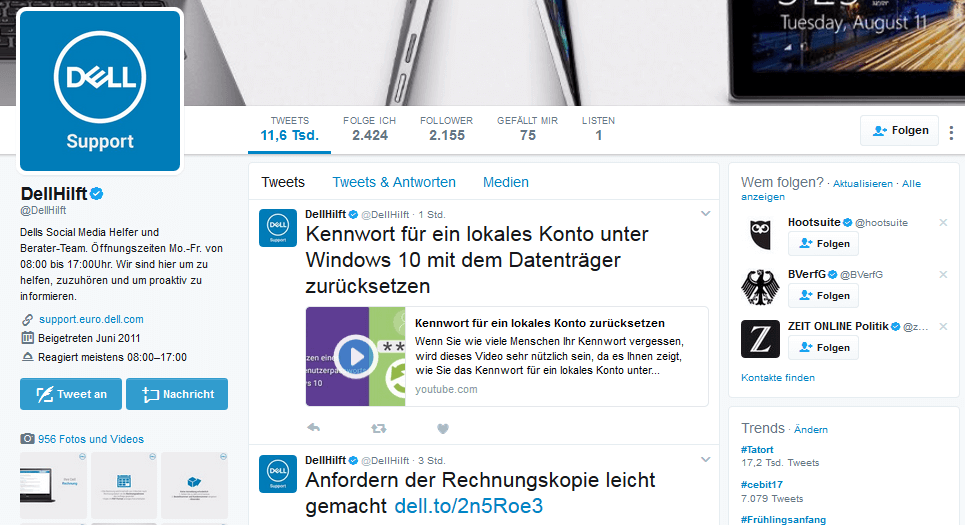
Task: Click @DellHilft handle under profile name
Action: 43,210
